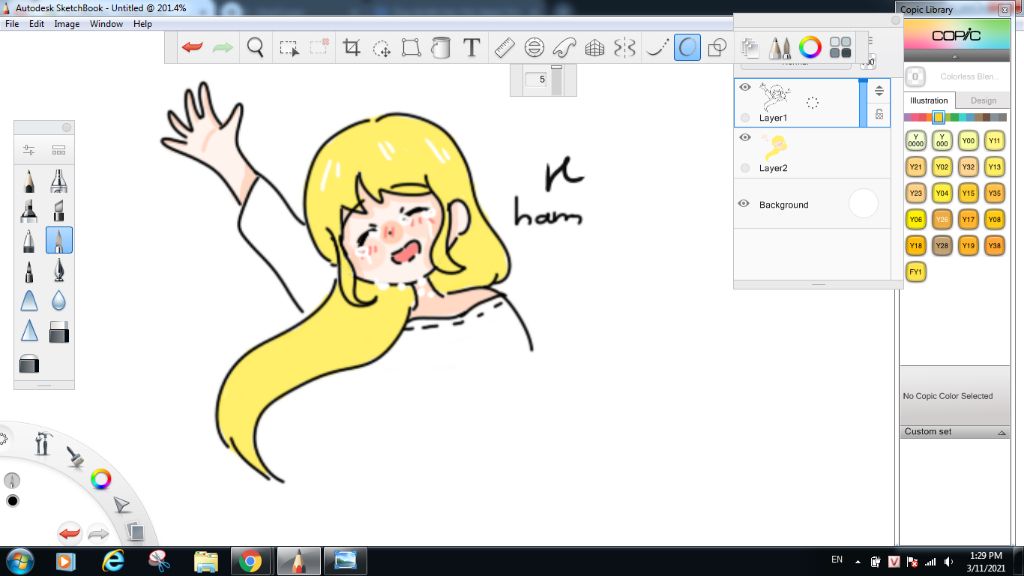1024x576 pixels.
Task: Pick the Y17 Copic color
Action: click(x=968, y=219)
